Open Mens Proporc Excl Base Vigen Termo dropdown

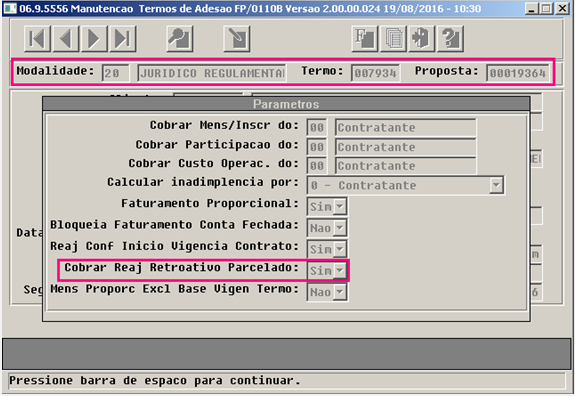click(x=340, y=292)
